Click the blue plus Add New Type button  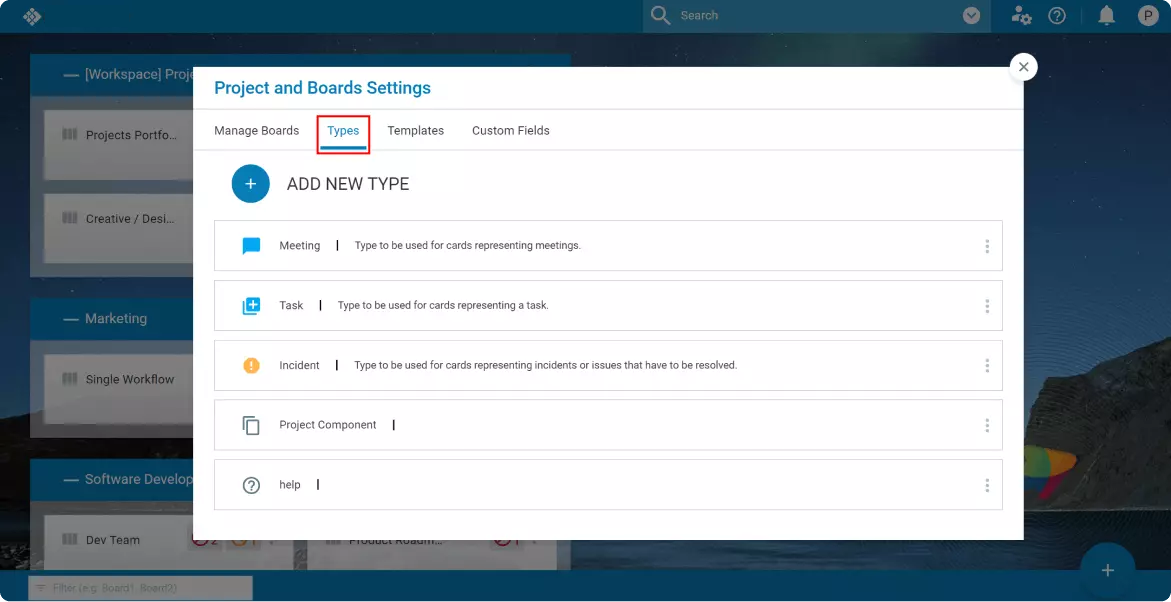pos(250,184)
